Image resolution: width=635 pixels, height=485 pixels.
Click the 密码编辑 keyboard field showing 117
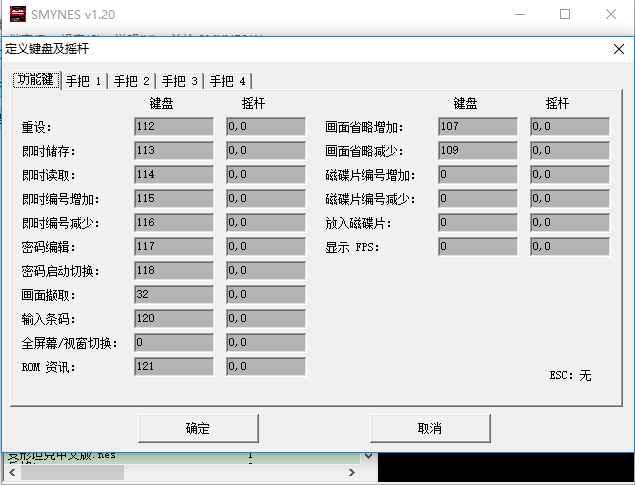[174, 246]
